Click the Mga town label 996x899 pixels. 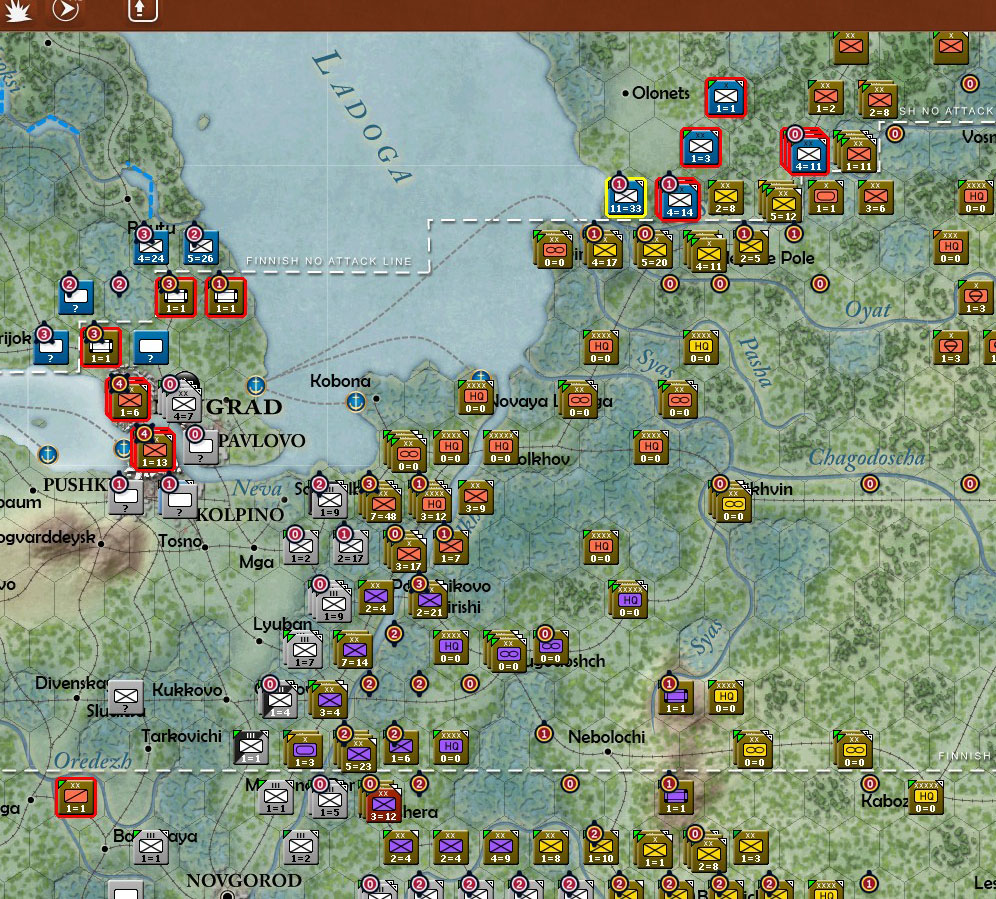(x=256, y=562)
